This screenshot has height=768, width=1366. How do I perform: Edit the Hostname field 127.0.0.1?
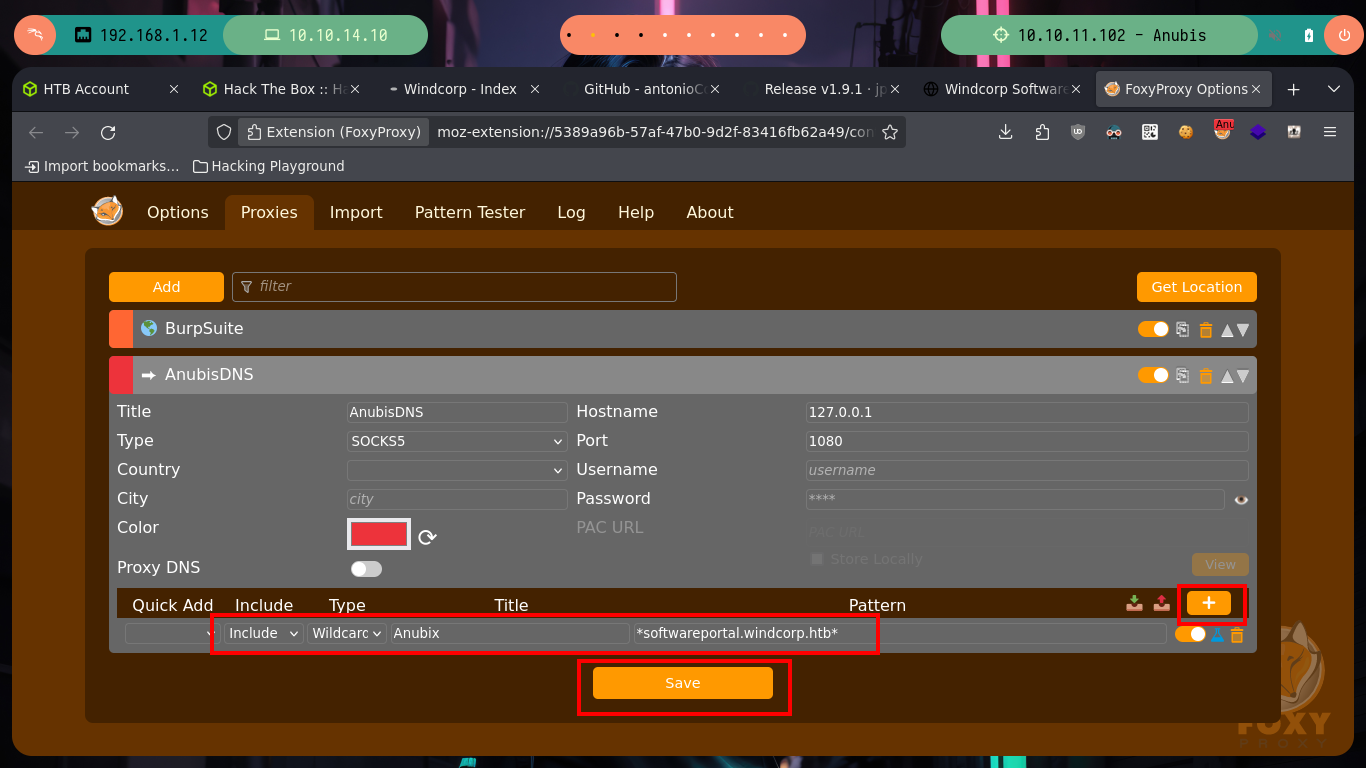click(1027, 412)
